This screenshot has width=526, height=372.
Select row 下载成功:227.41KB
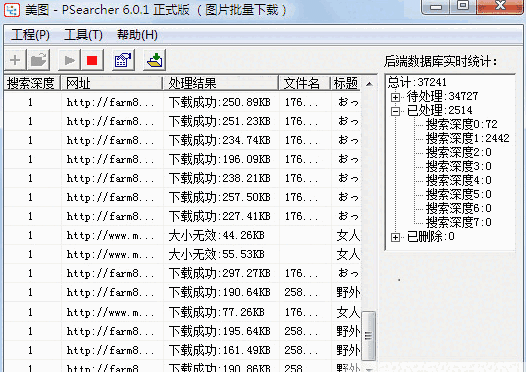point(183,216)
